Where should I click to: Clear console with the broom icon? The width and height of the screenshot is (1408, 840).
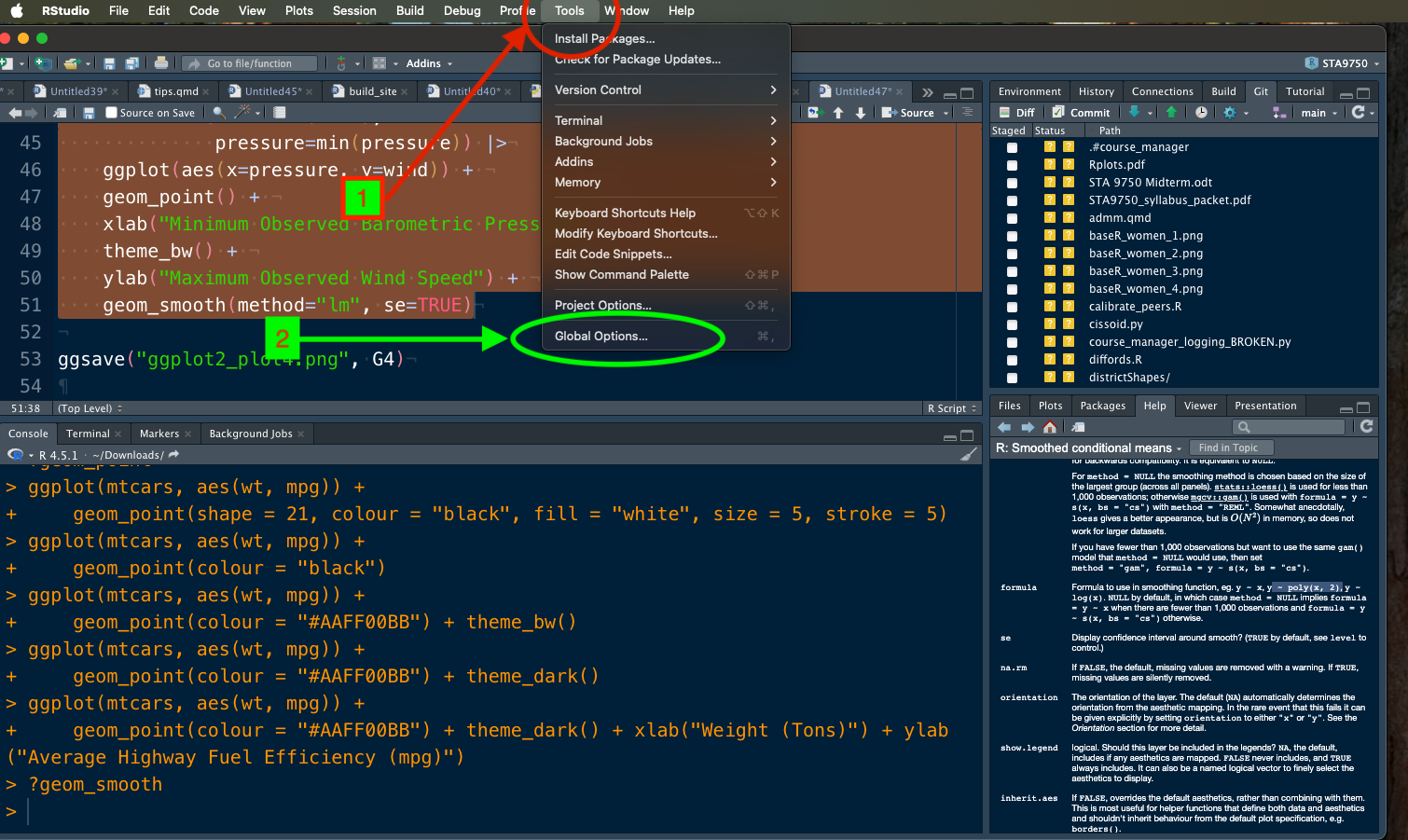(969, 455)
